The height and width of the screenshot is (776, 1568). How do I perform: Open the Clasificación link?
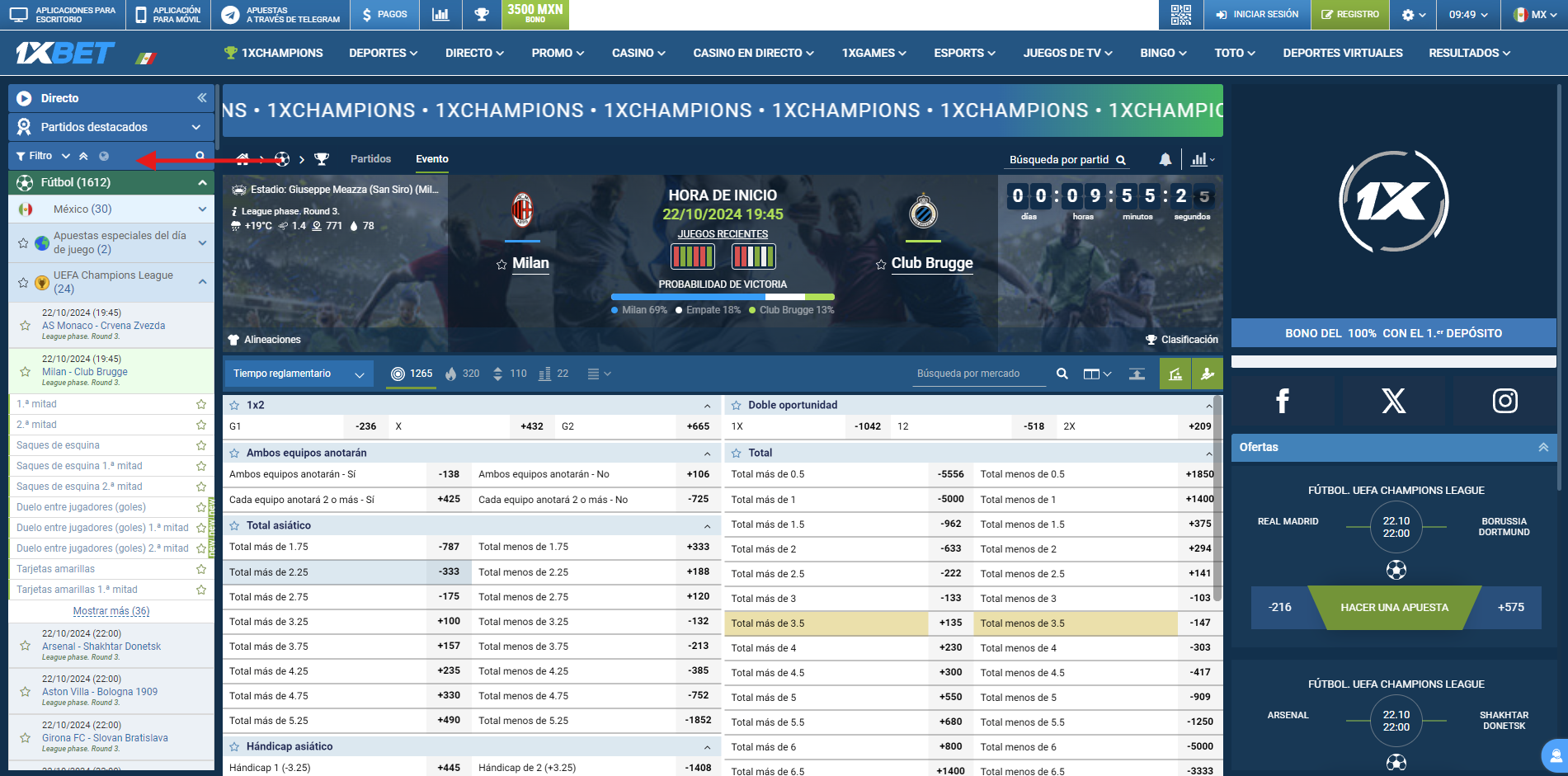(1181, 340)
